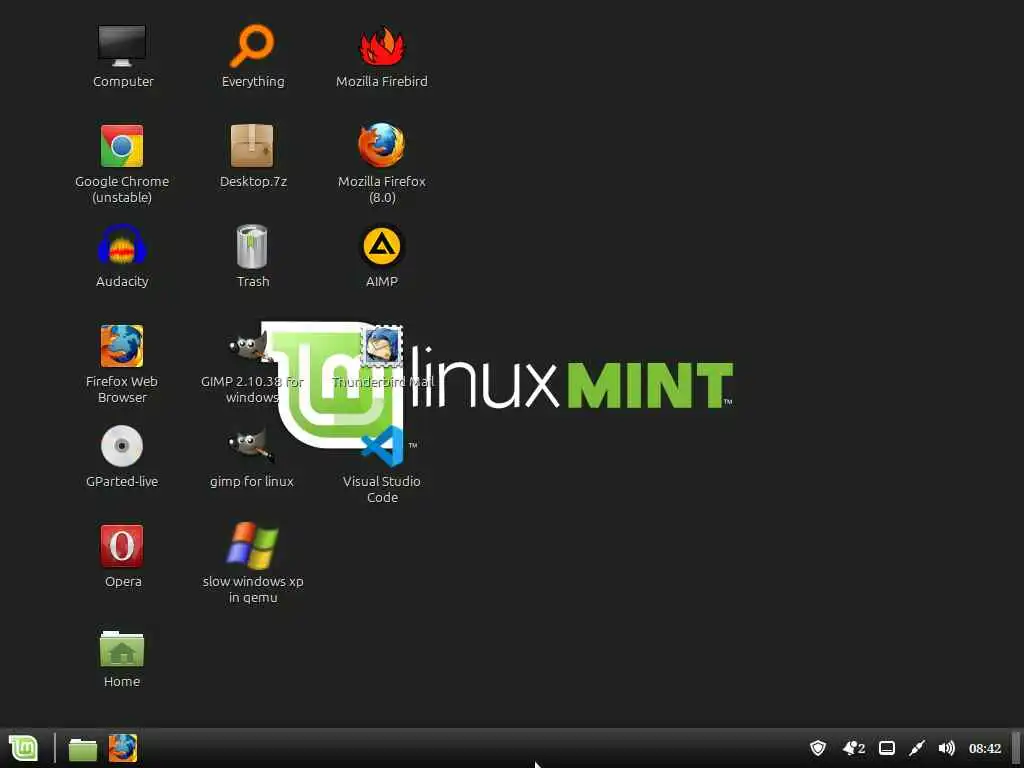Click the show desktop strip at the panel edge

[1016, 748]
